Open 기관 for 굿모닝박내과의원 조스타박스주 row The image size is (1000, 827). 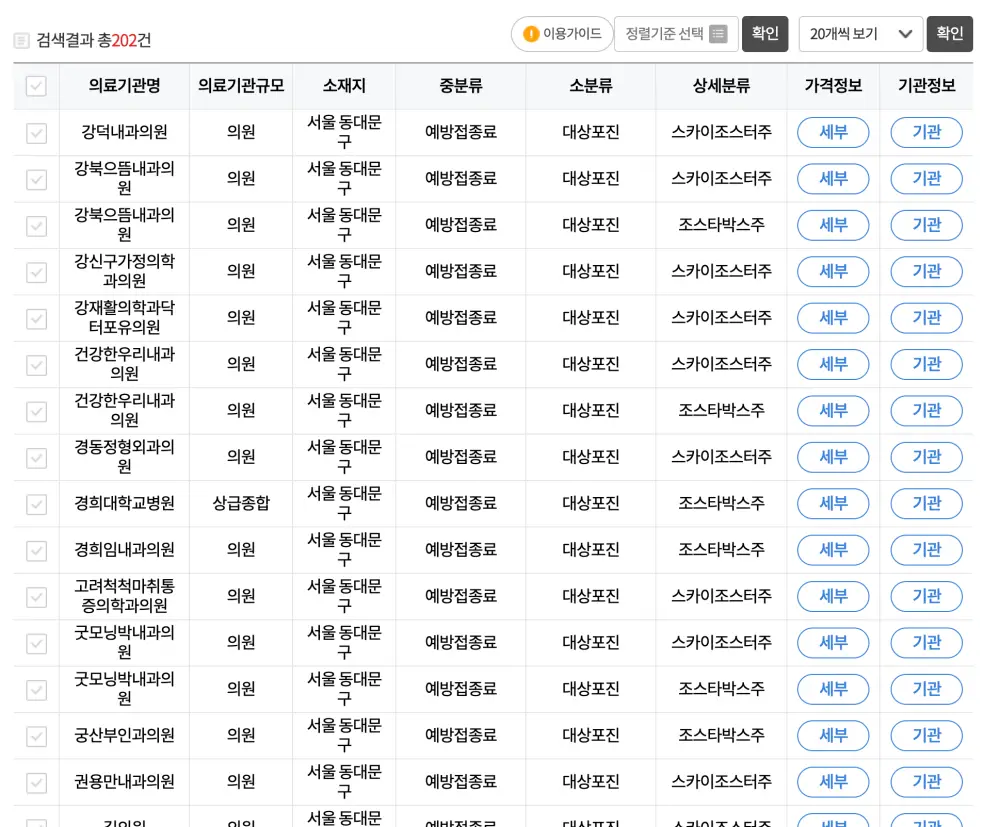click(x=926, y=689)
